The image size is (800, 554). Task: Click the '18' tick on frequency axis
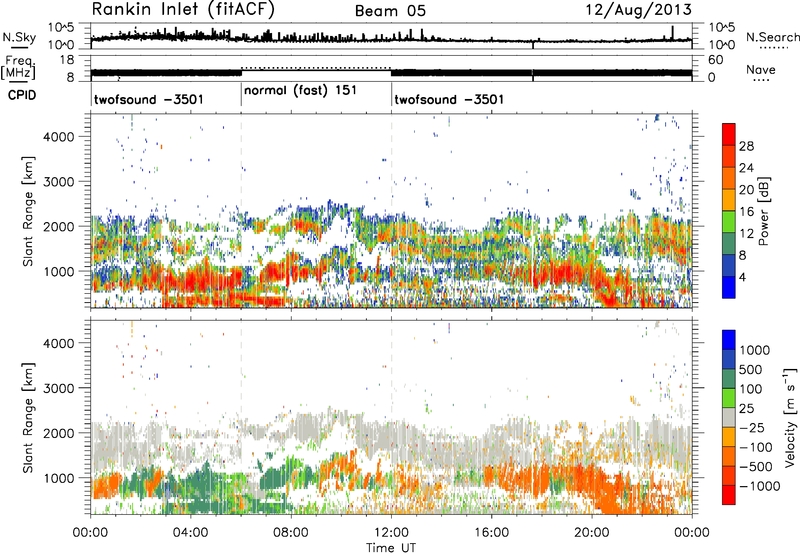[67, 60]
